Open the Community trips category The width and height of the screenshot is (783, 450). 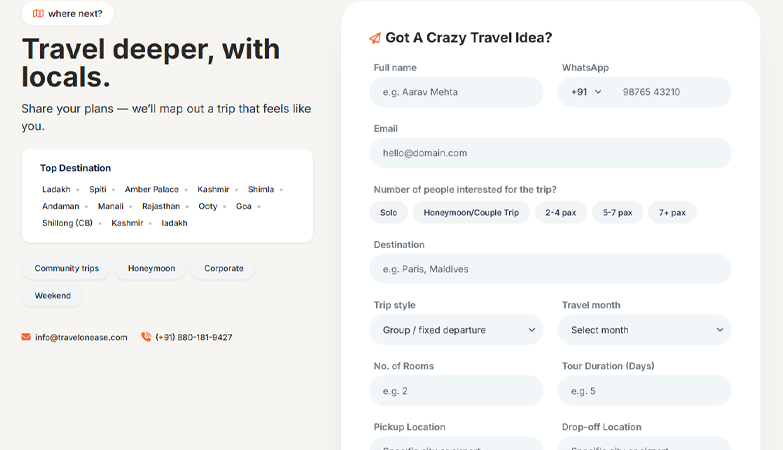(66, 269)
